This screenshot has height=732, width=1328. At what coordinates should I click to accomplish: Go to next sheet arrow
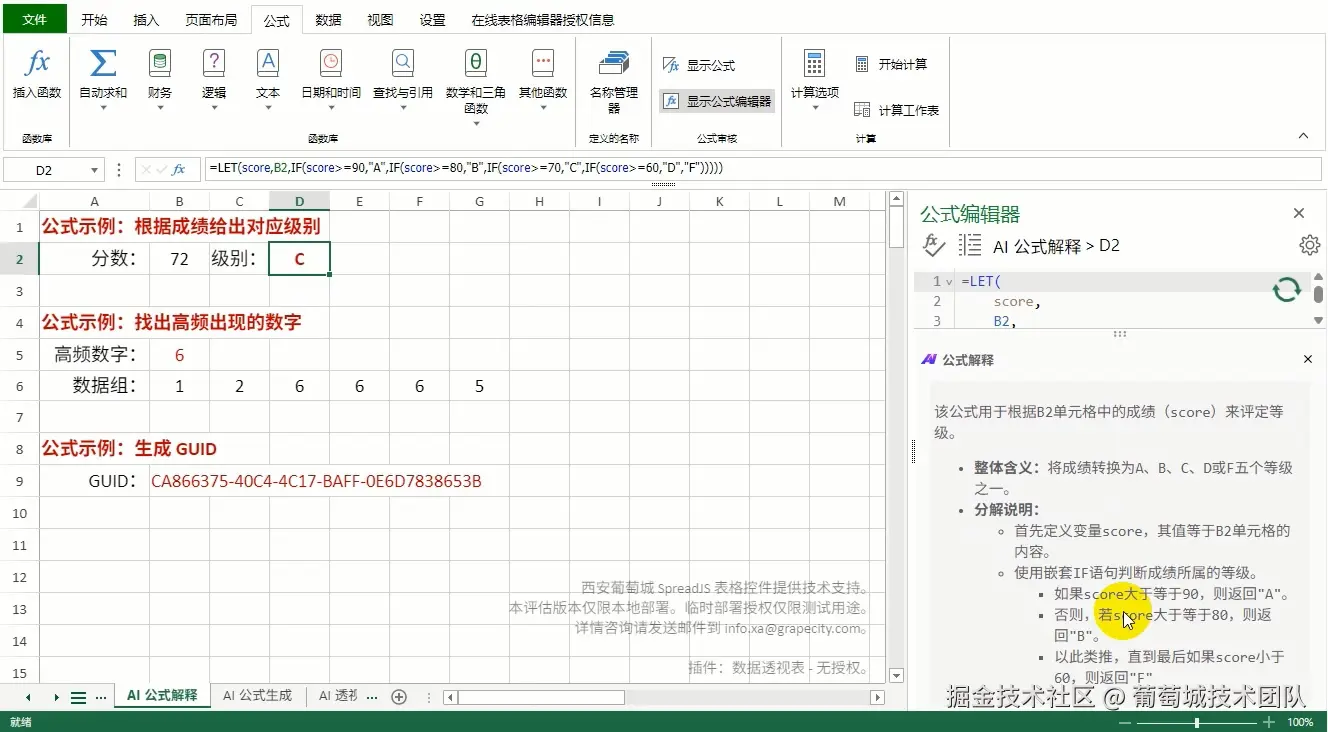pos(56,697)
